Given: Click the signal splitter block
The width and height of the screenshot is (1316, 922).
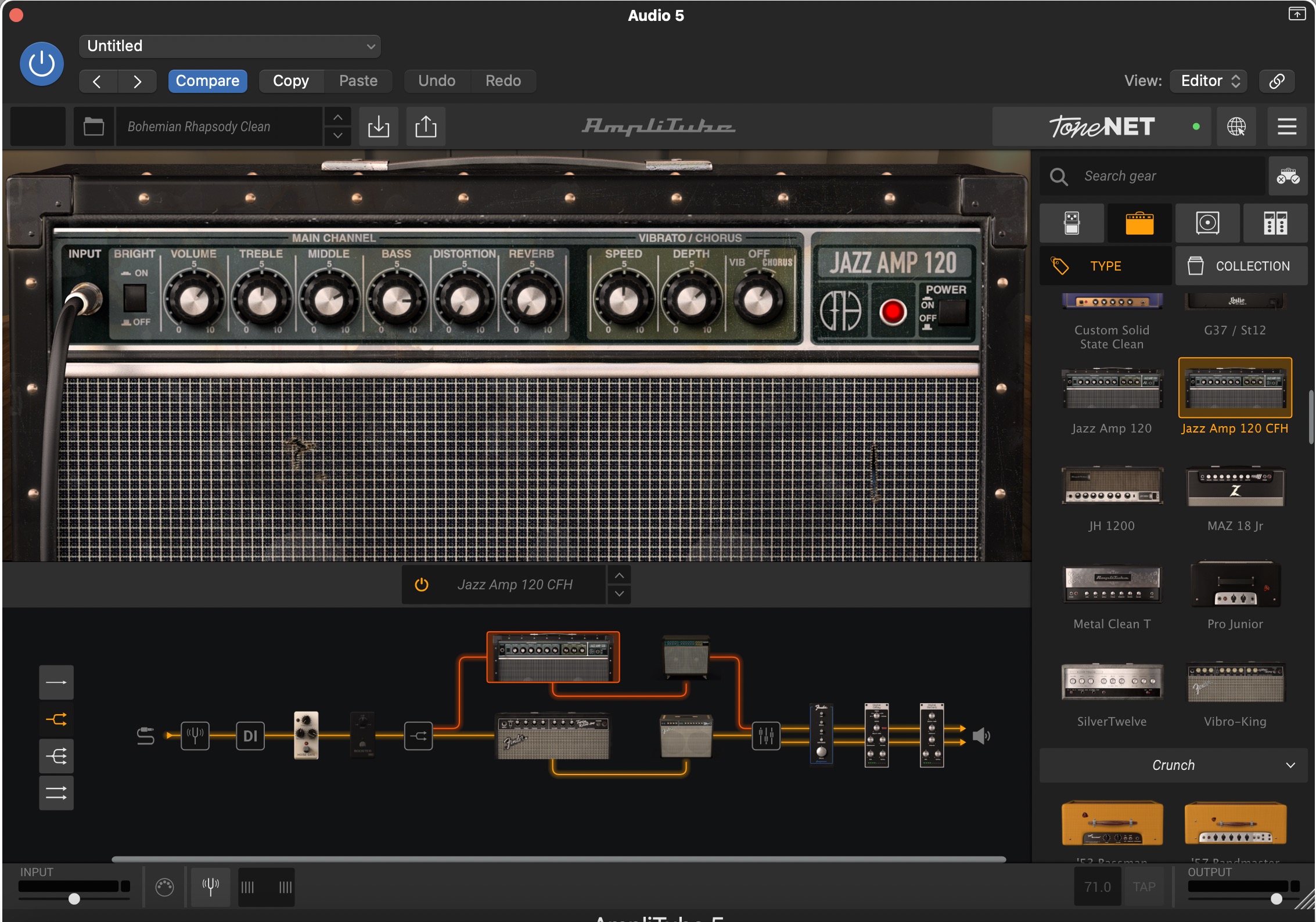Looking at the screenshot, I should (x=418, y=736).
